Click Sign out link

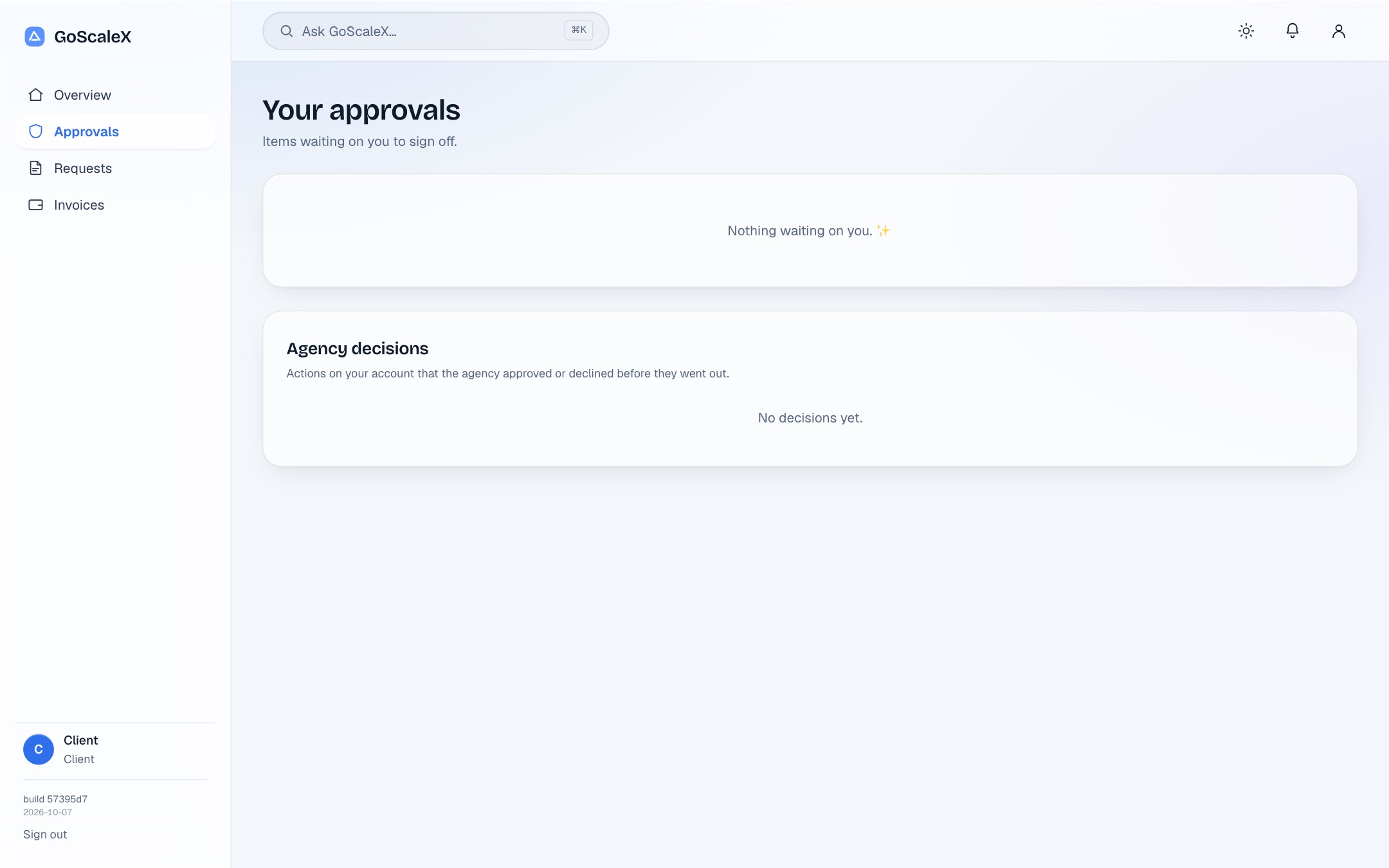(x=45, y=835)
